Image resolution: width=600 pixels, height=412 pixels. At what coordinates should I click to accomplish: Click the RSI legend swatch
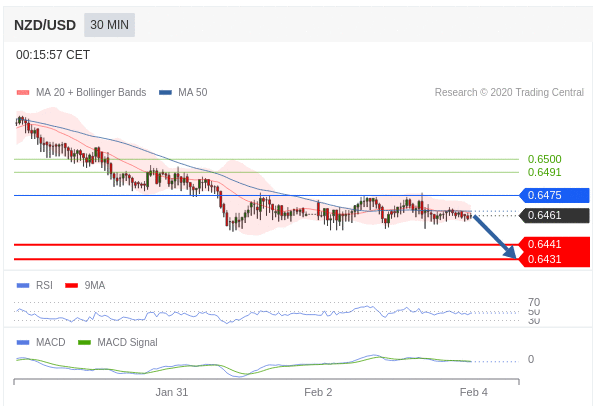coord(23,285)
